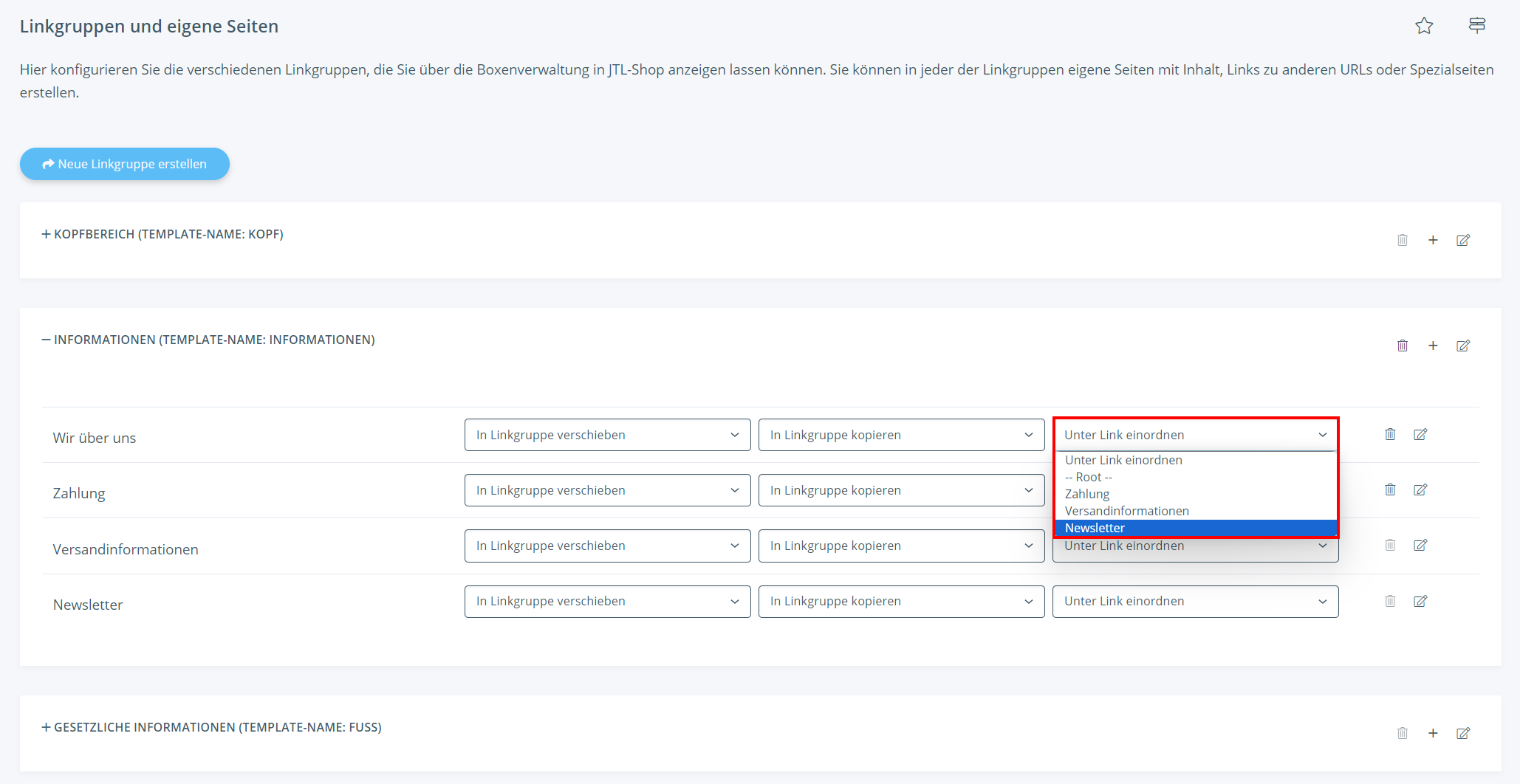Edit the Newsletter link entry
The height and width of the screenshot is (784, 1520).
1420,601
